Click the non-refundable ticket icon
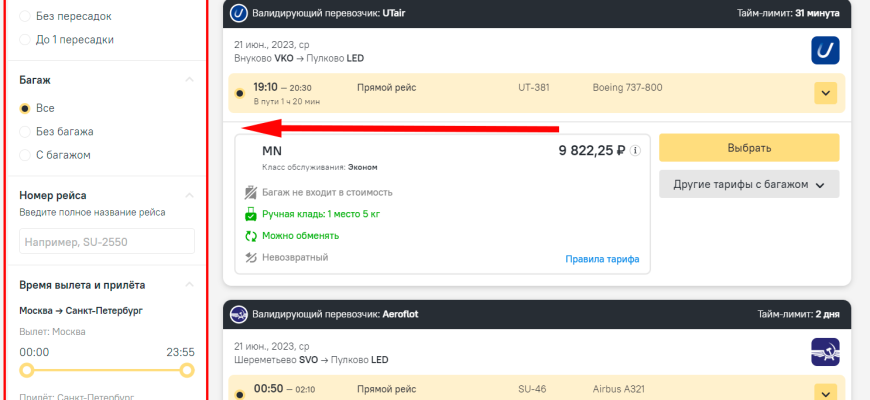870x400 pixels. tap(252, 258)
